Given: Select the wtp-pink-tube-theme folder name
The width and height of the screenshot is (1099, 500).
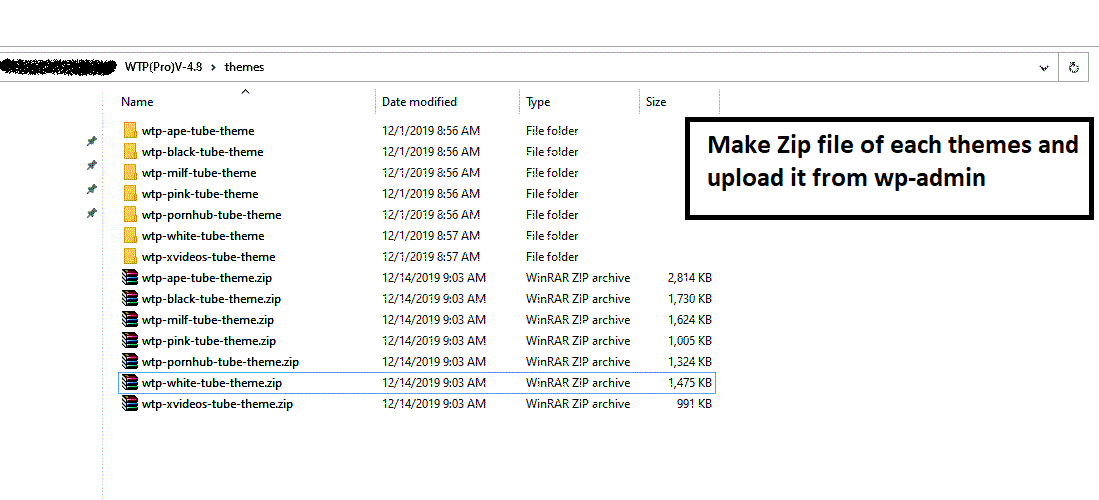Looking at the screenshot, I should [200, 194].
